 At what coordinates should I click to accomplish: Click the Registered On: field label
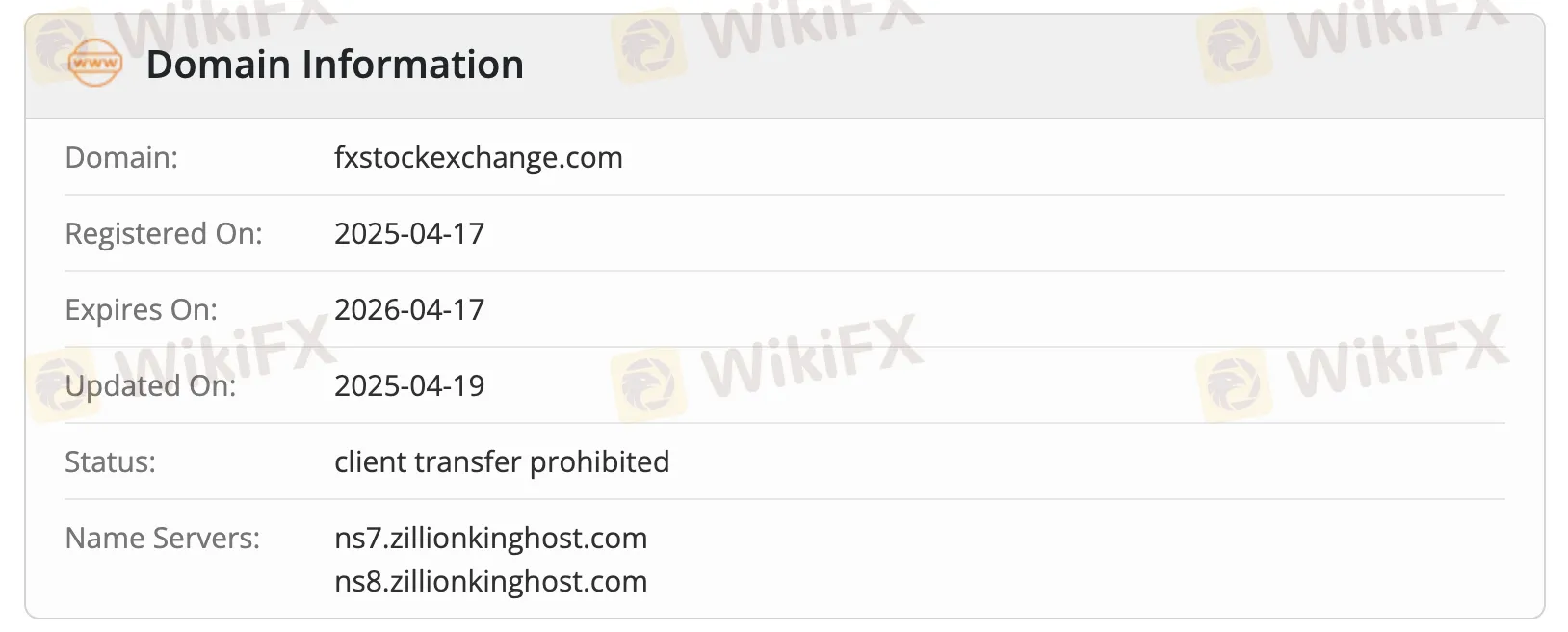(163, 233)
